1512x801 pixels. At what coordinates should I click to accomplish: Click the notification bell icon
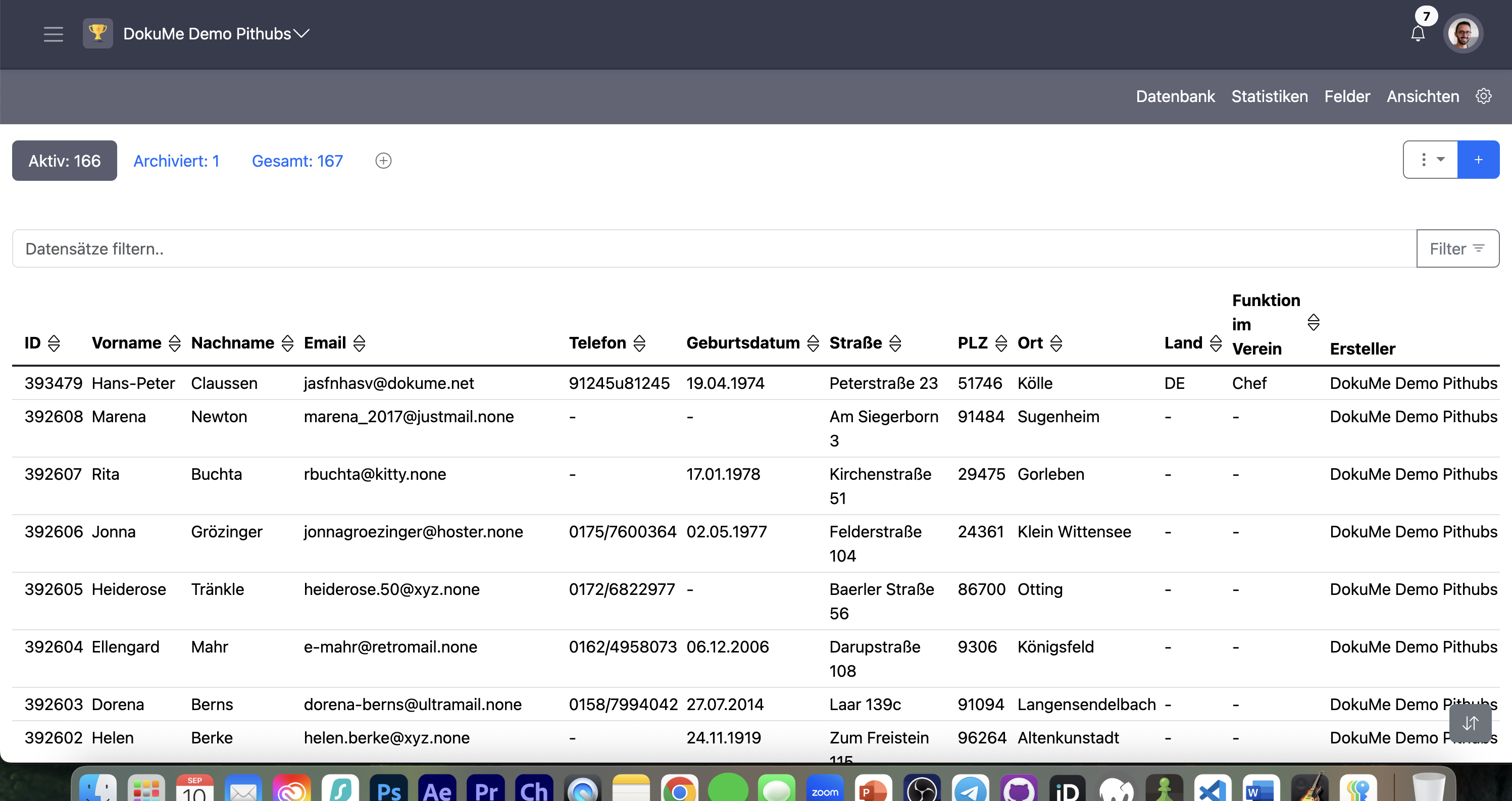click(1418, 34)
